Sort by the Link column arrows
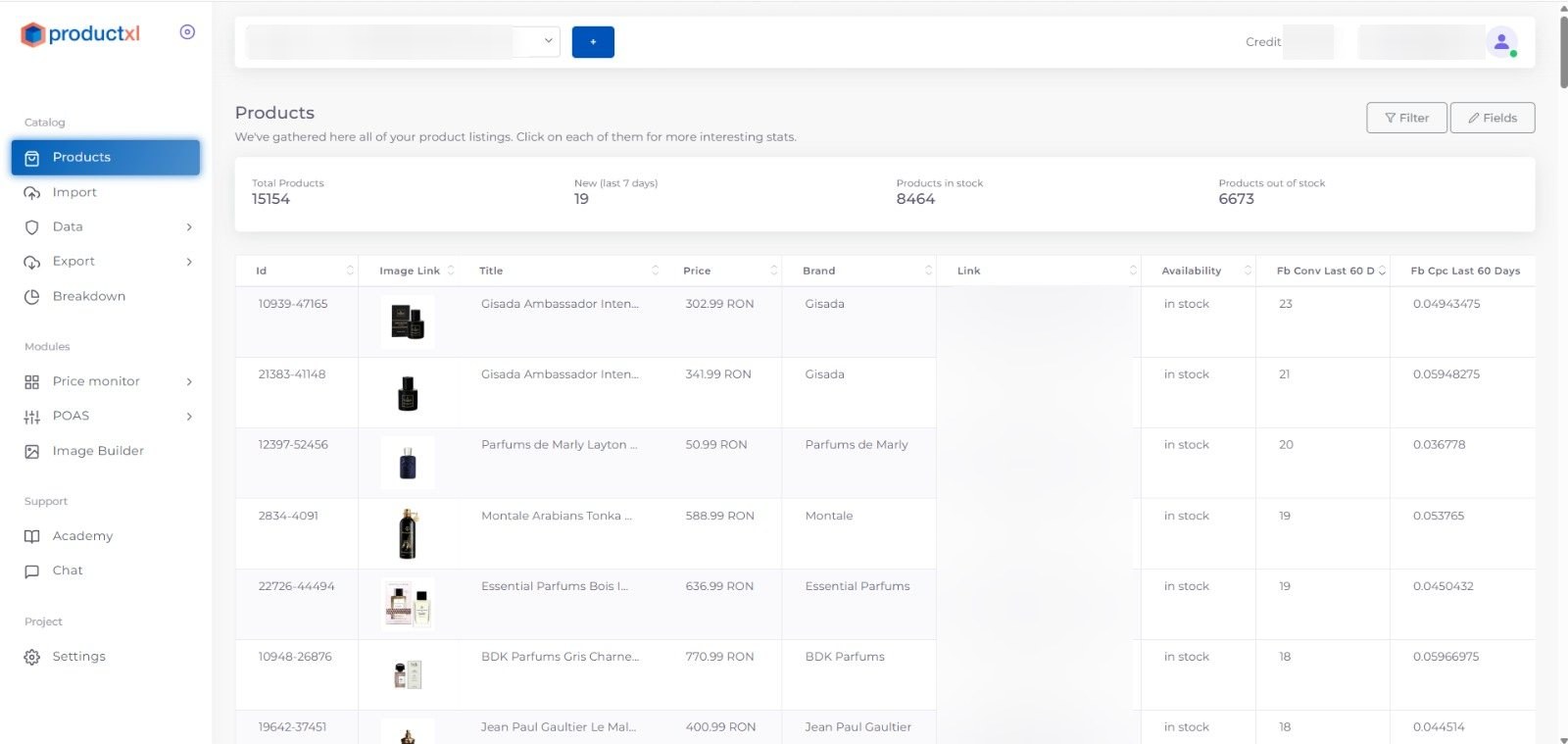The image size is (1568, 744). 1133,271
